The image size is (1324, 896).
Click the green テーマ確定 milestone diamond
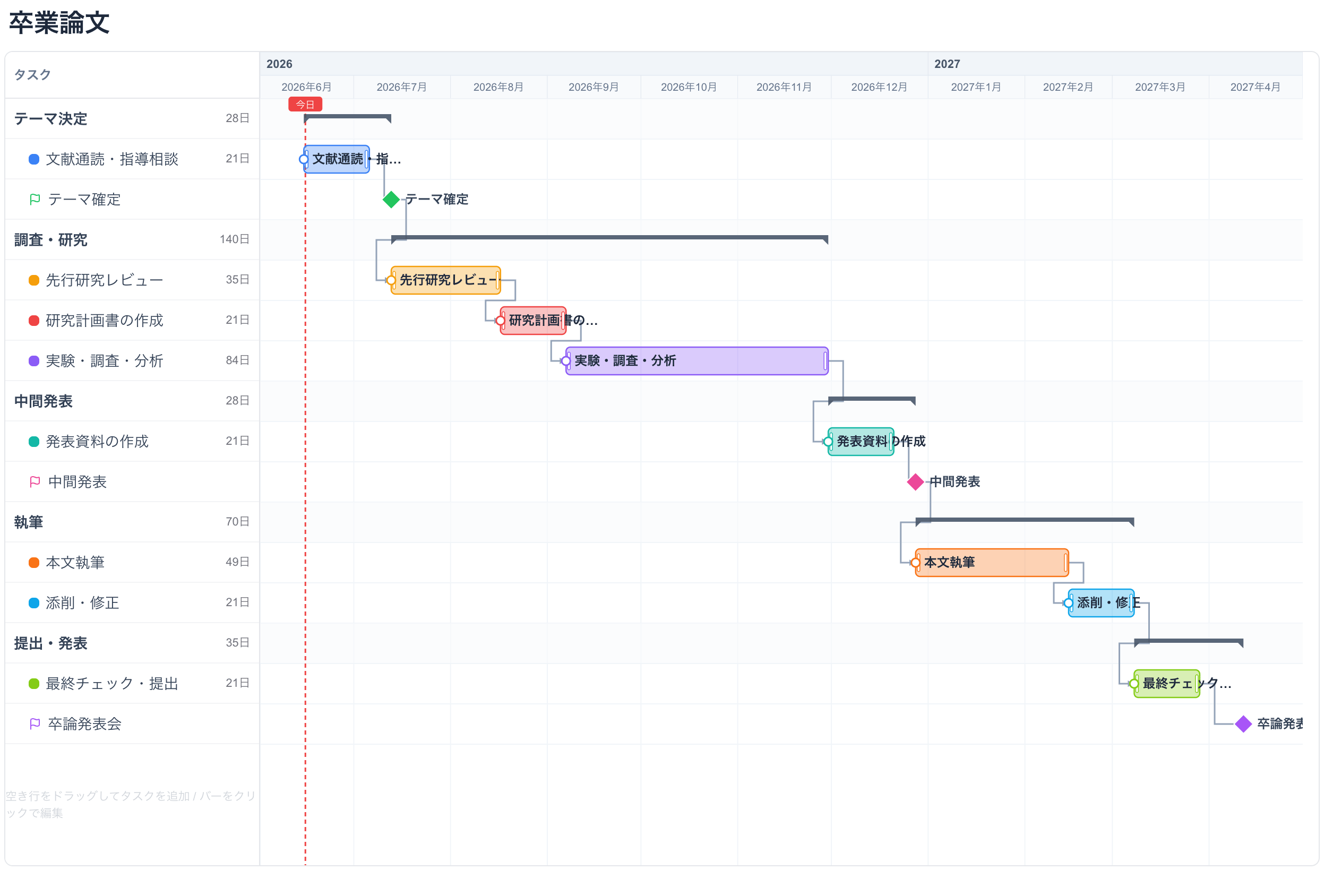click(x=391, y=200)
